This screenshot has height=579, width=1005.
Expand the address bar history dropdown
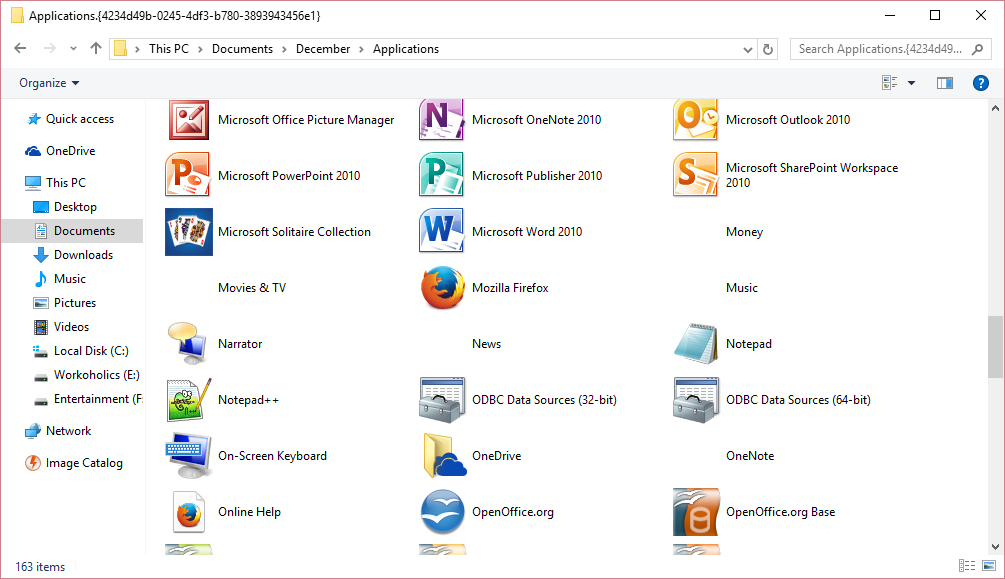point(747,49)
